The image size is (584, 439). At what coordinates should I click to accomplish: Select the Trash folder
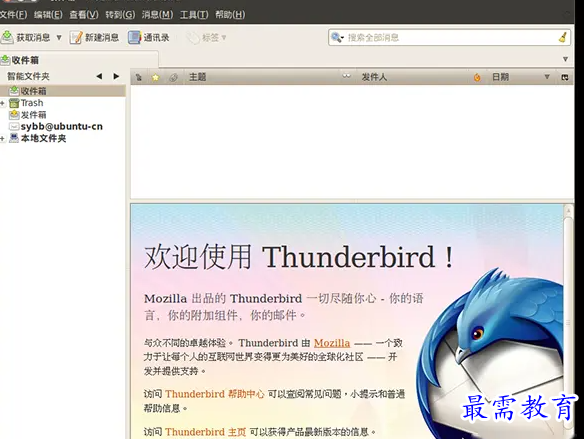[x=32, y=103]
